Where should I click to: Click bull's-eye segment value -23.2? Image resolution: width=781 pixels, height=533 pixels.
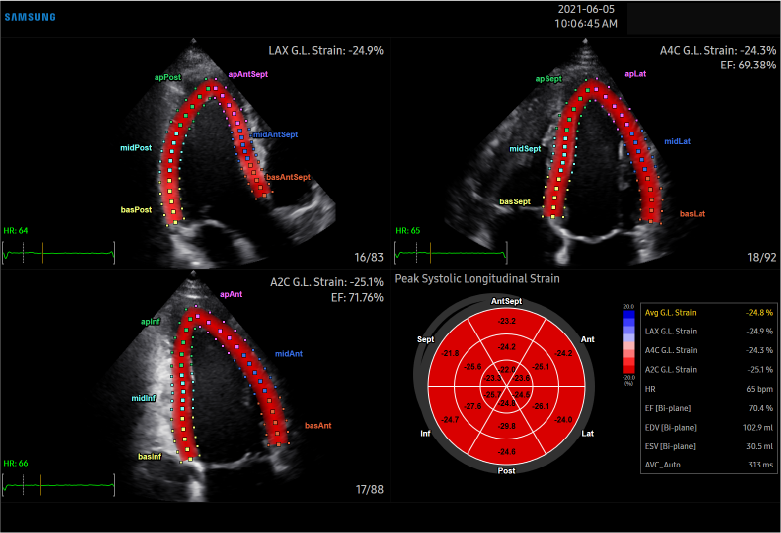507,321
